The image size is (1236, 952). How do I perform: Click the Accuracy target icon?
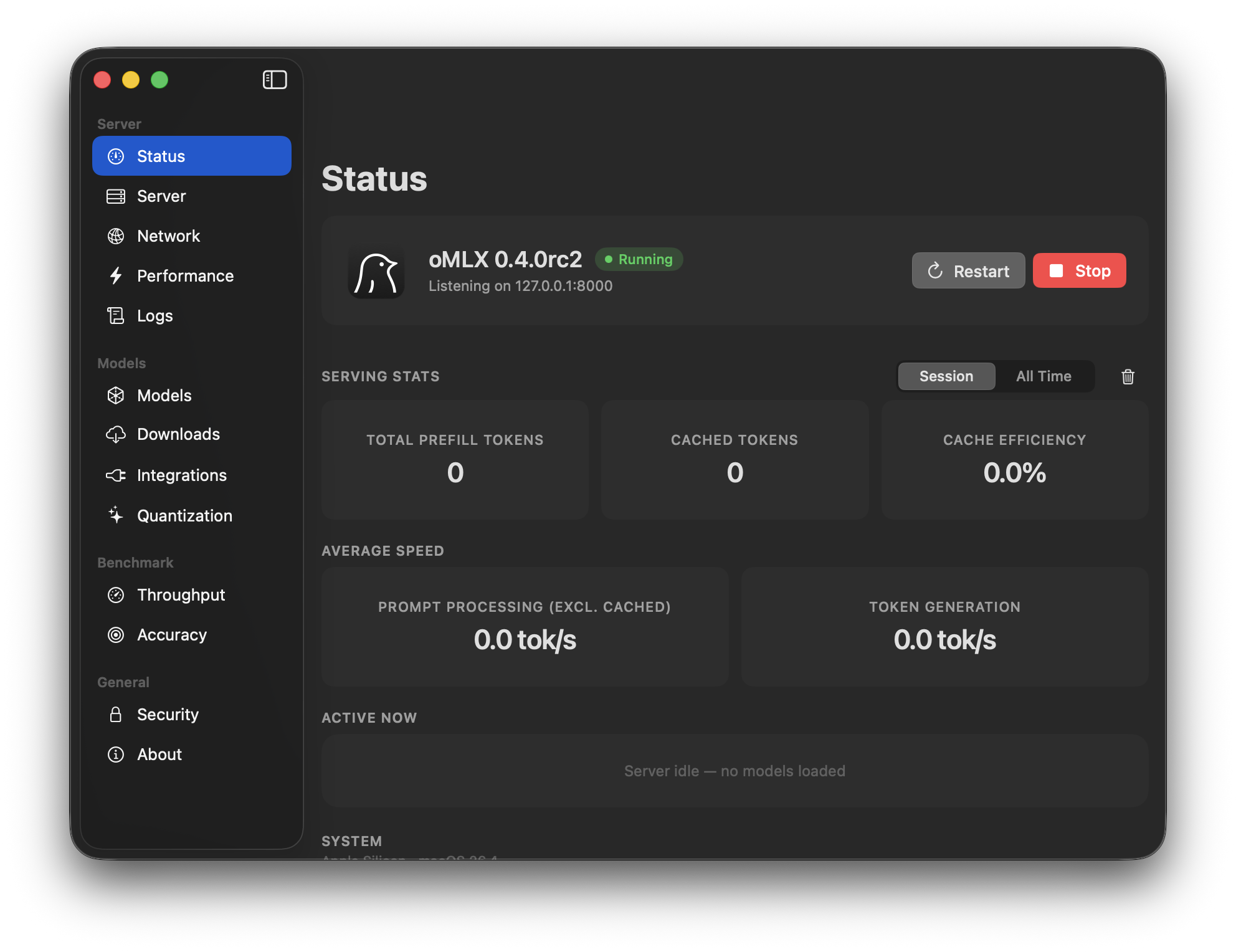tap(116, 635)
